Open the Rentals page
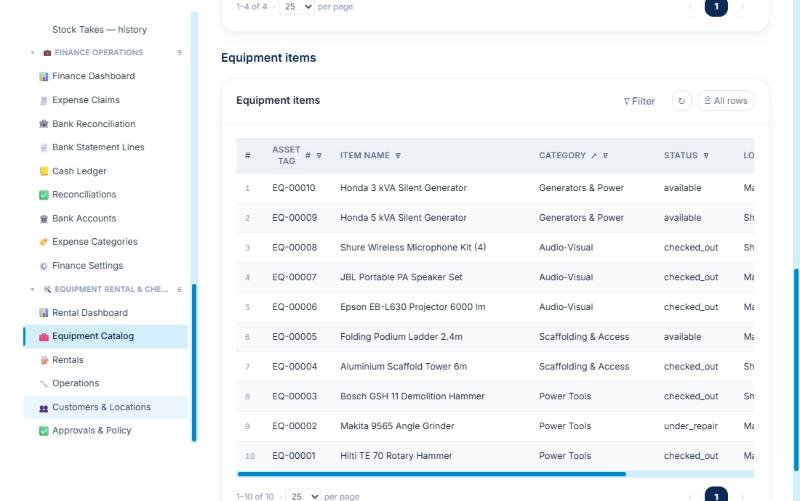Screen dimensions: 800x501 [67, 360]
